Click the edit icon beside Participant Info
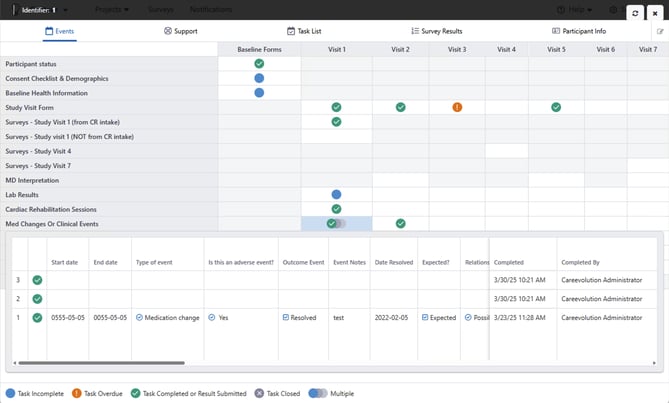 click(660, 31)
